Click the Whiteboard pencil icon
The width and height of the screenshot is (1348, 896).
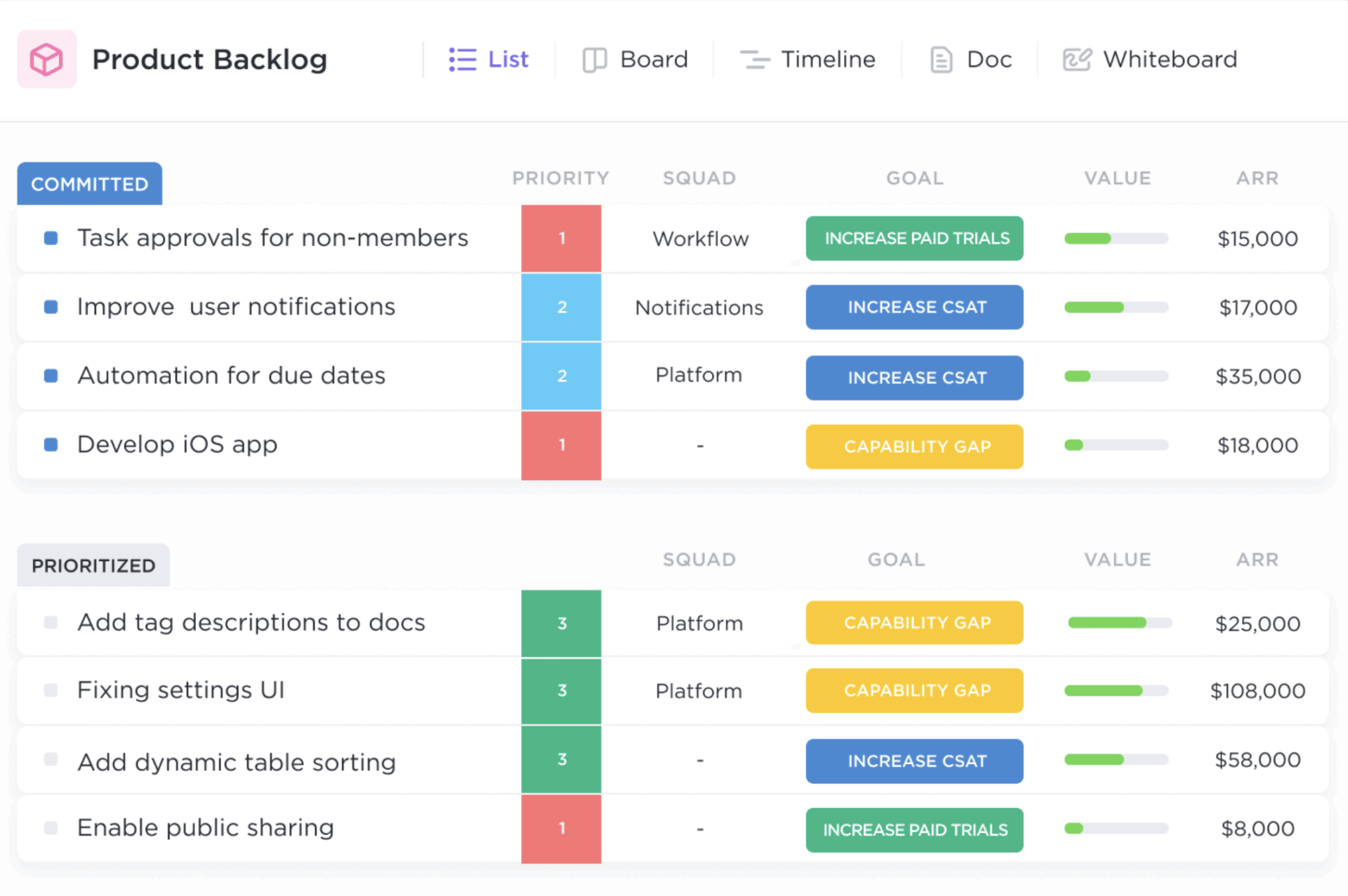pyautogui.click(x=1076, y=60)
